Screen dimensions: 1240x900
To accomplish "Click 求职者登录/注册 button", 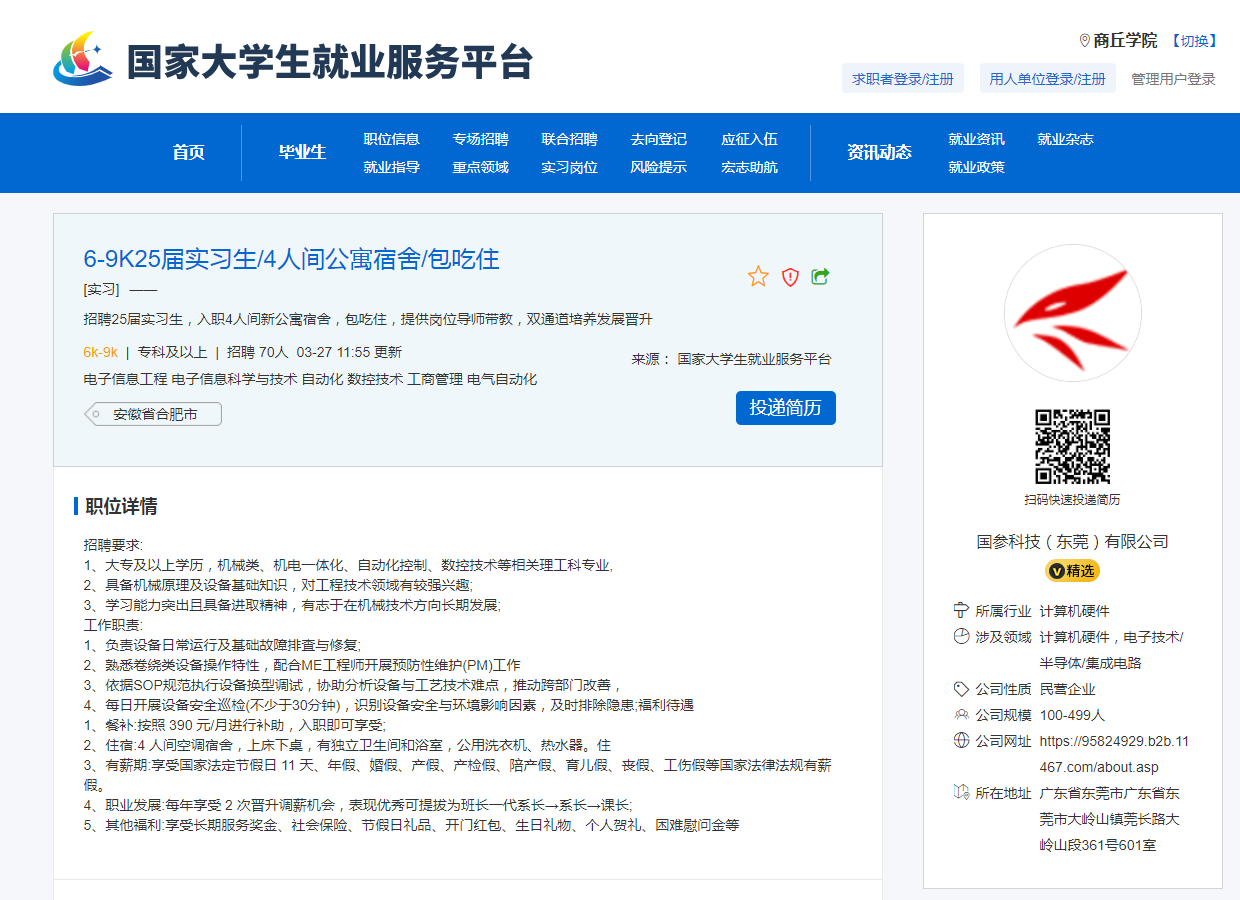I will [902, 79].
